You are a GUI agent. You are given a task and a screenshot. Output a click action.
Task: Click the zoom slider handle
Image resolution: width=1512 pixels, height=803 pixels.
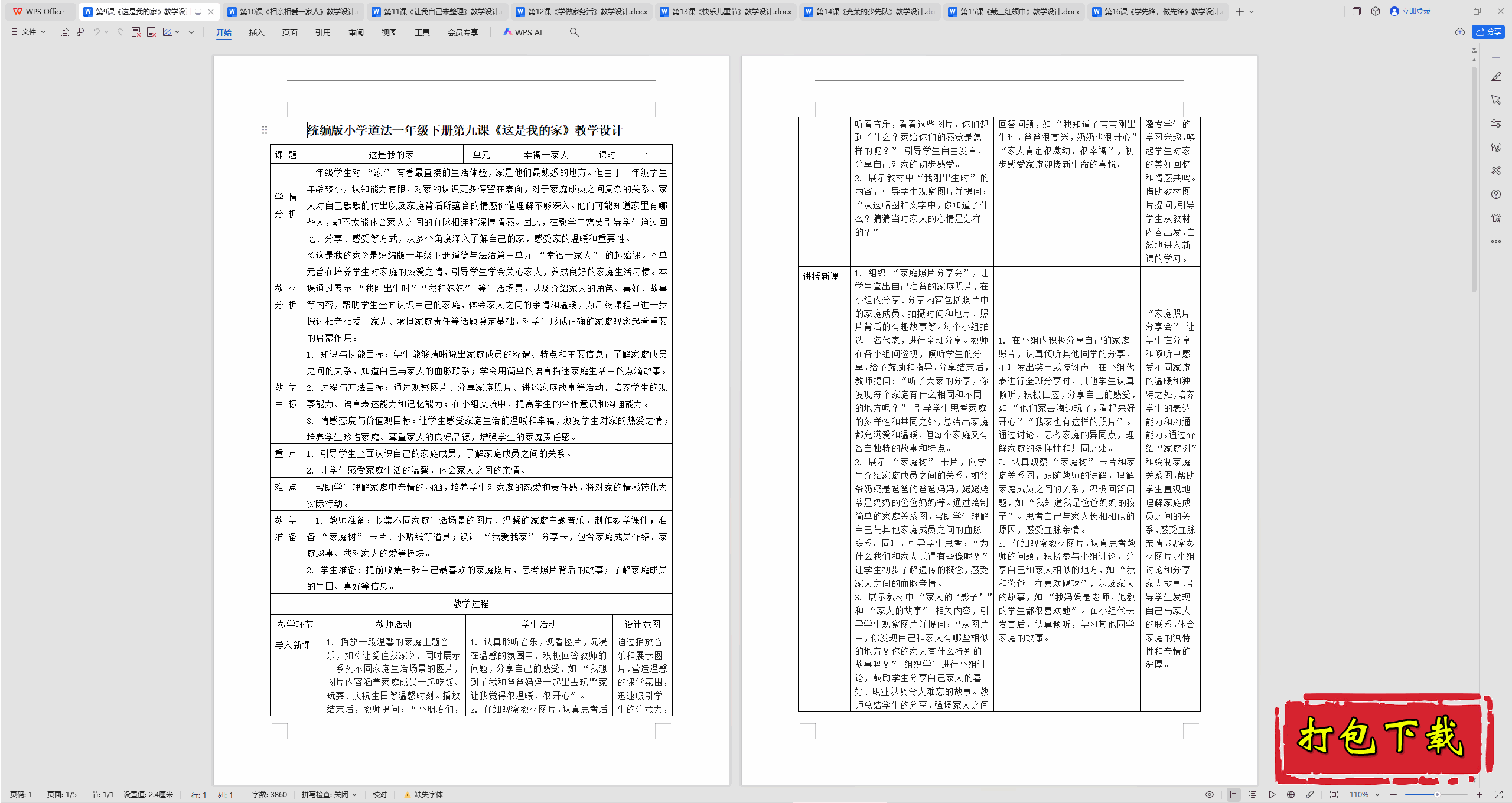1437,795
